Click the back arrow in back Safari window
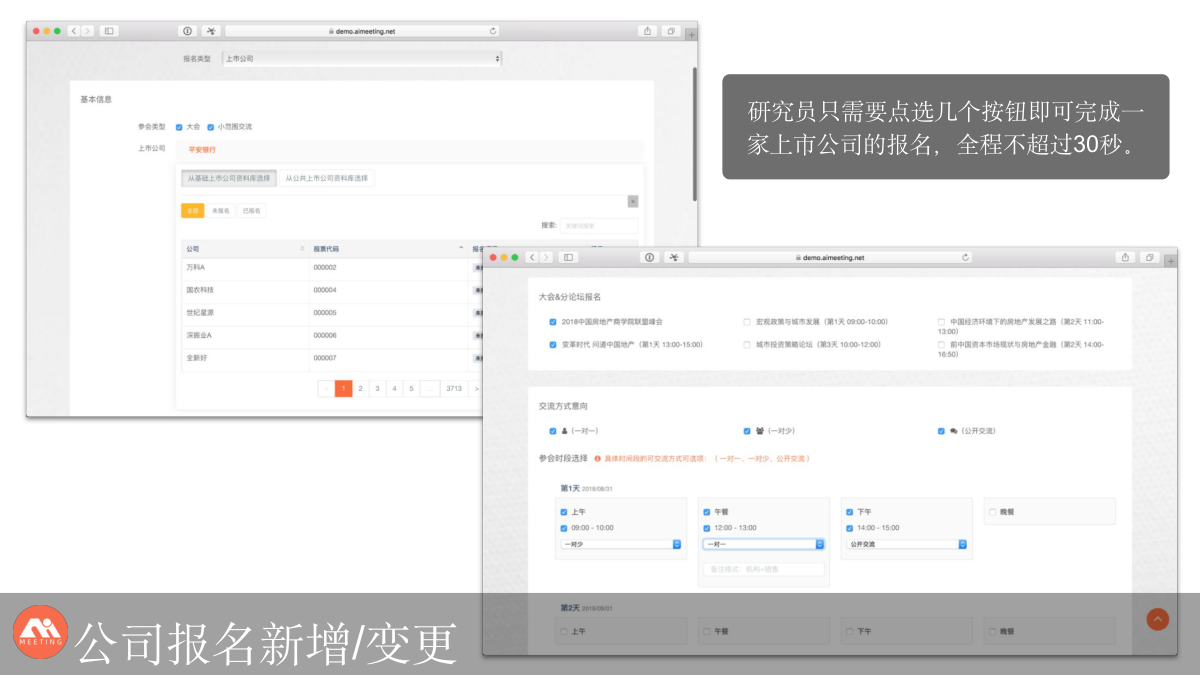 coord(74,31)
